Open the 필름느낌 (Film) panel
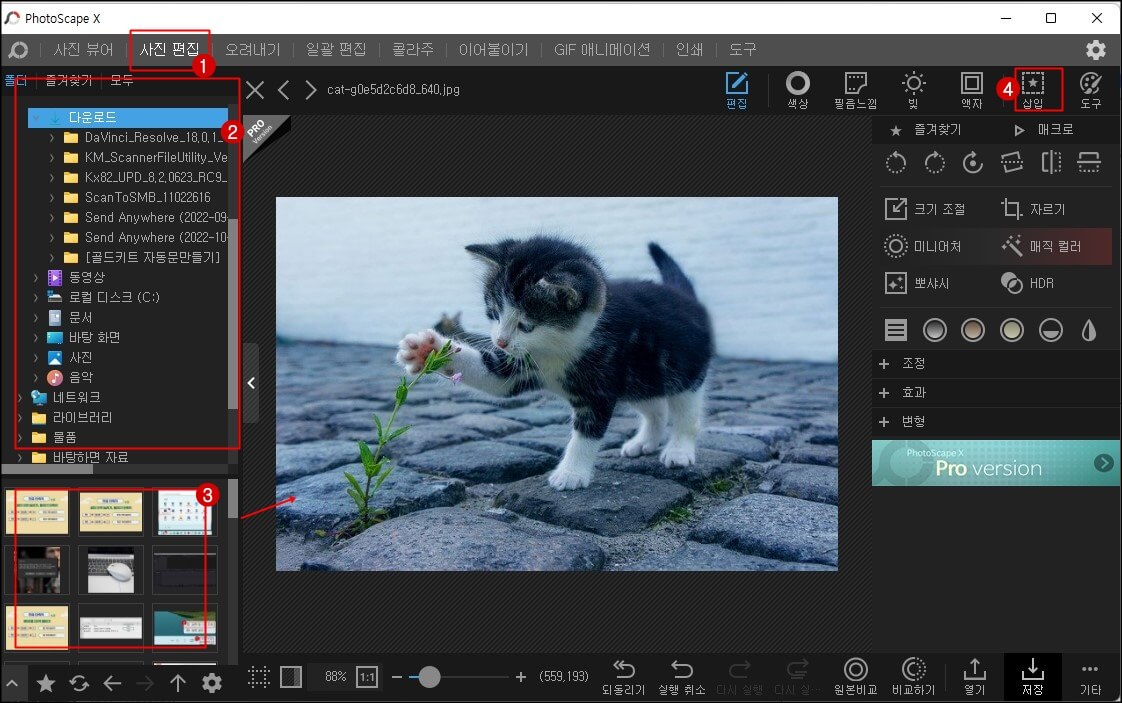Image resolution: width=1122 pixels, height=703 pixels. point(855,90)
